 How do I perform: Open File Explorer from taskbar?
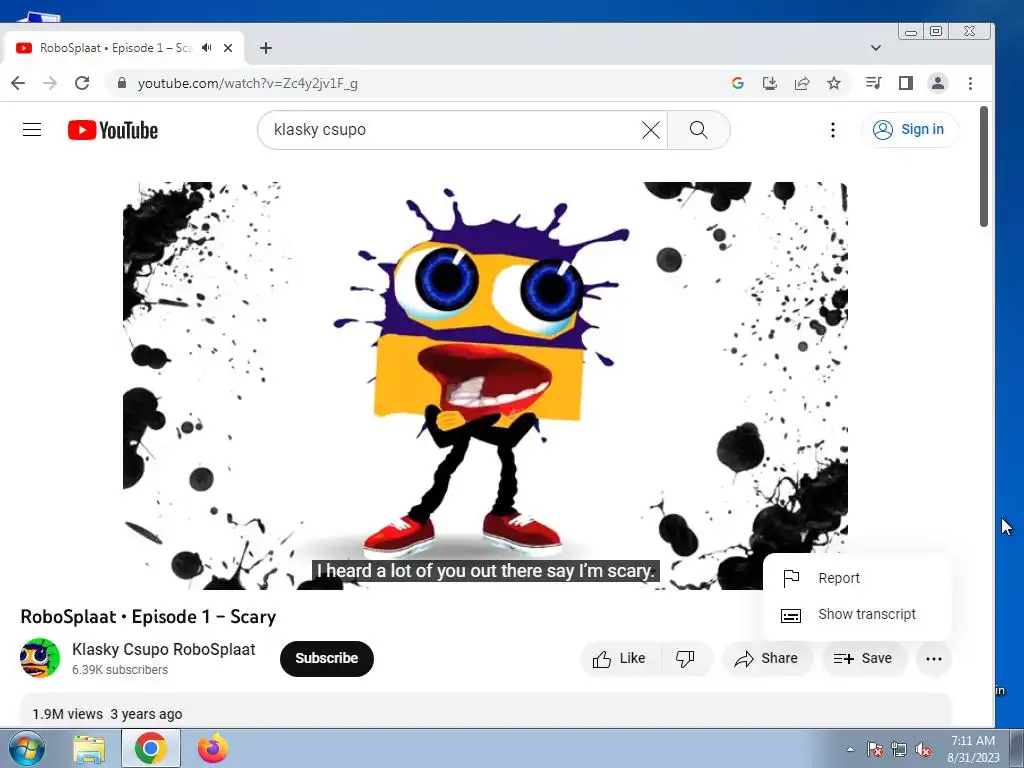[89, 748]
